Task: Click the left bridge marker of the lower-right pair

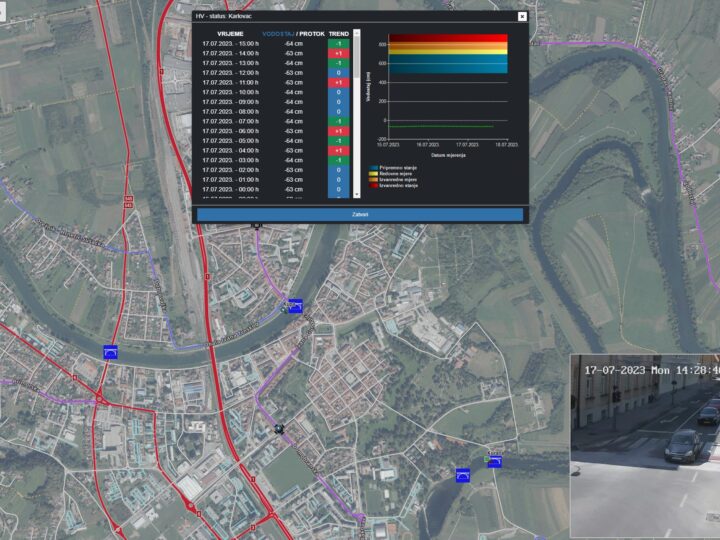Action: click(x=463, y=474)
